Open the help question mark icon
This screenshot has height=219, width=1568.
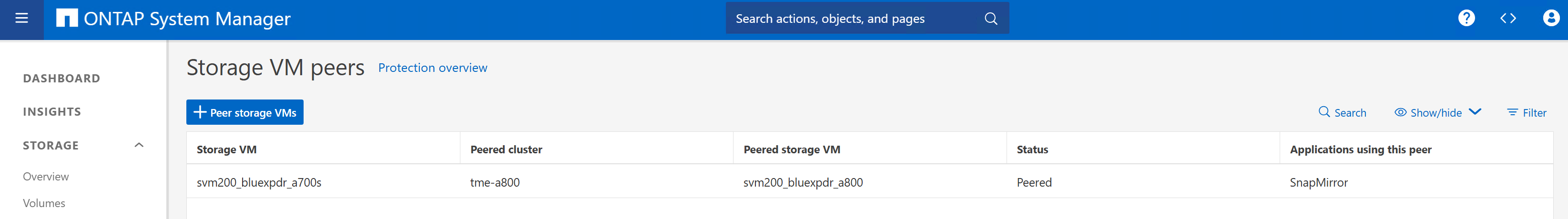click(1466, 18)
